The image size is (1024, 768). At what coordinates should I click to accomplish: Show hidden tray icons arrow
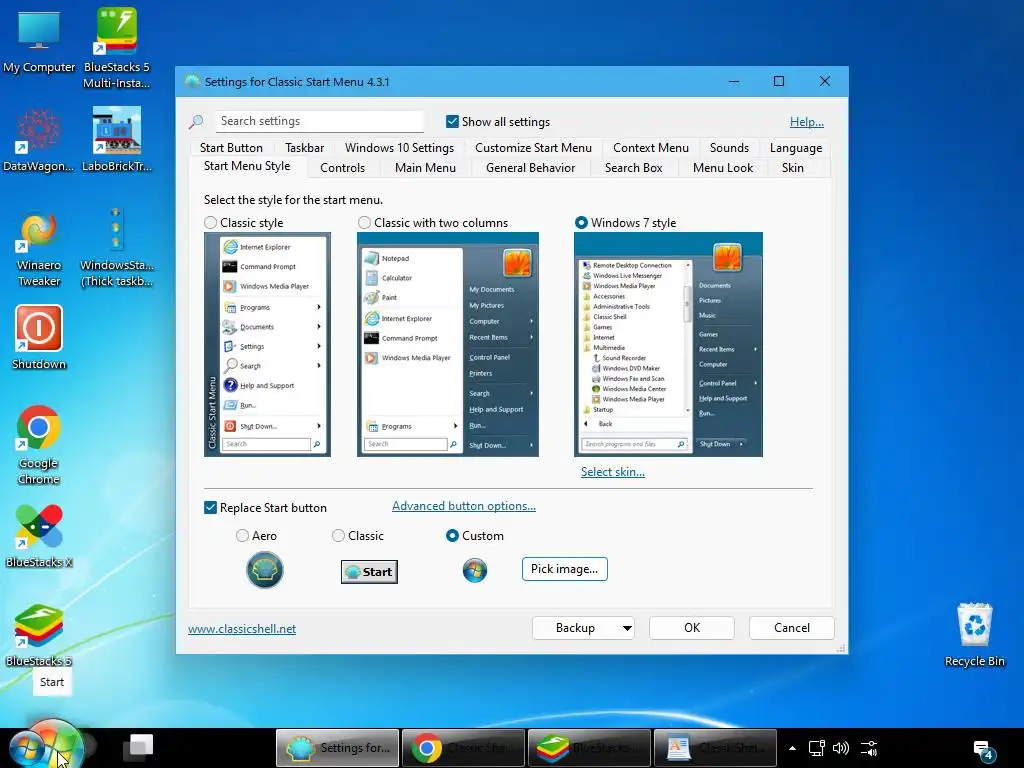tap(792, 748)
